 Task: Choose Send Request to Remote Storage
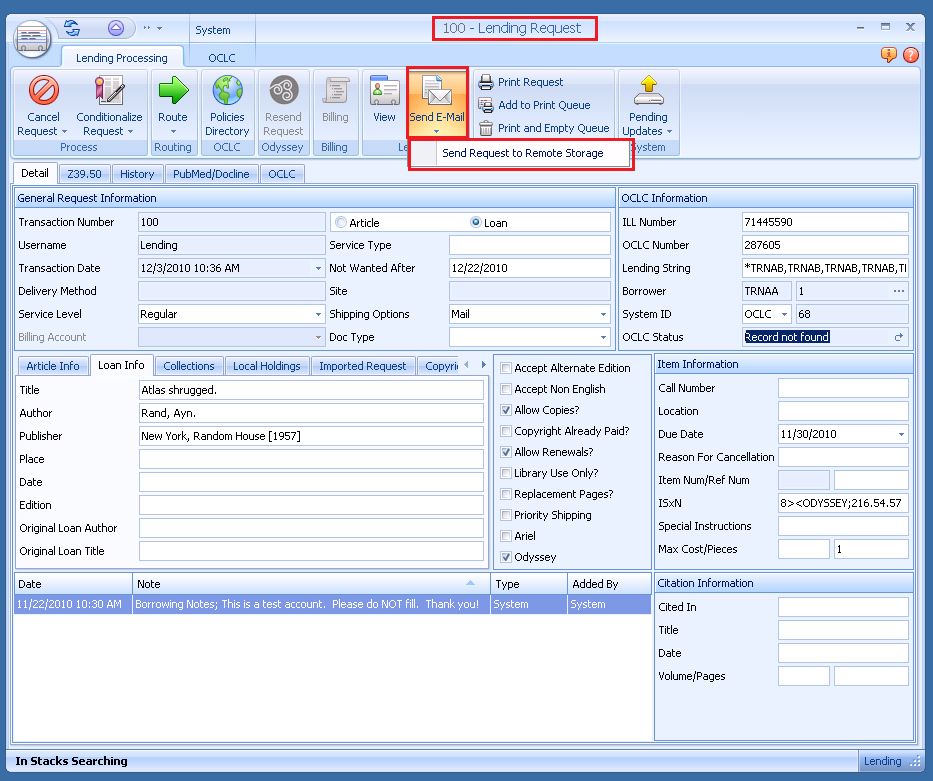coord(522,153)
